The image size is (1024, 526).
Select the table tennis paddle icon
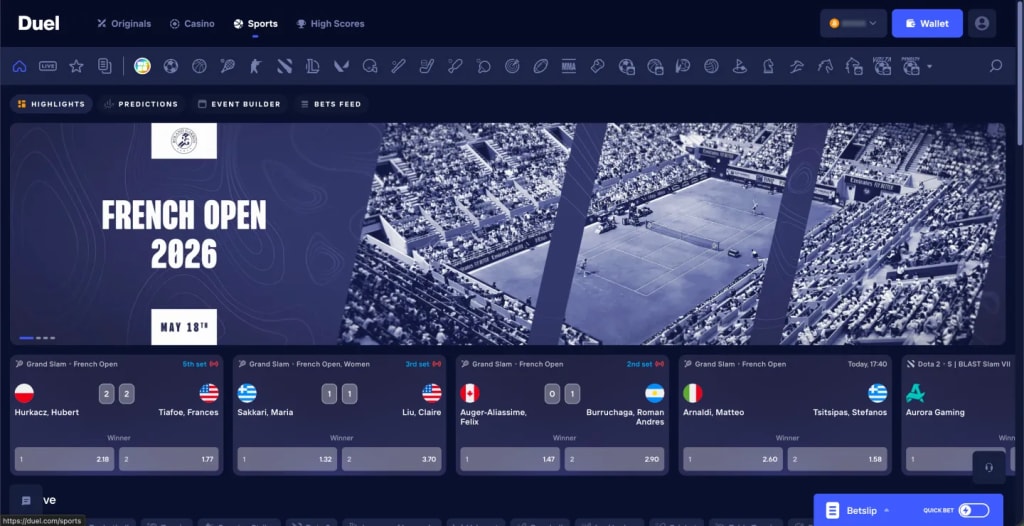[x=483, y=66]
